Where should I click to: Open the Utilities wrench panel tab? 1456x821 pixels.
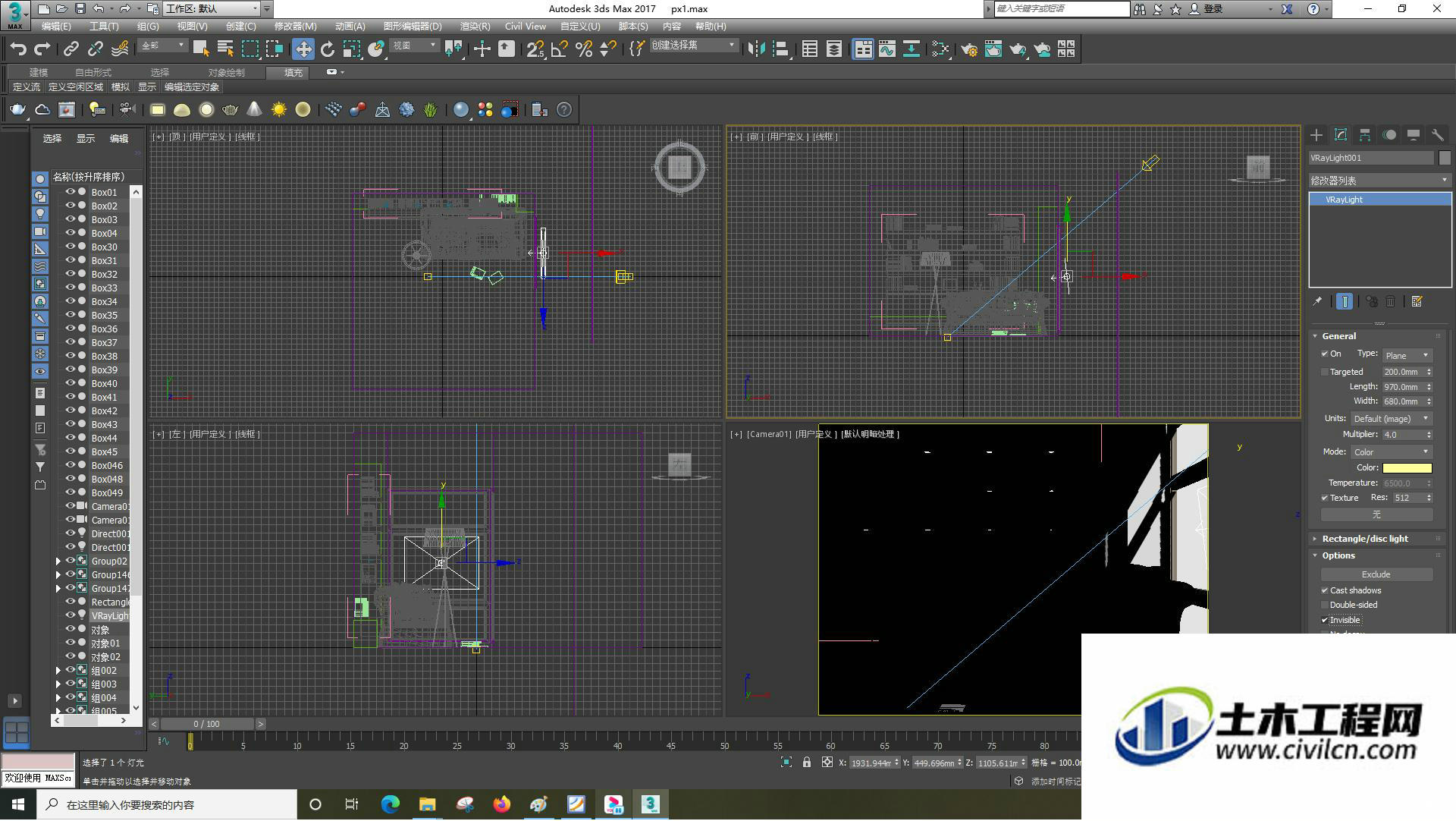(1438, 135)
